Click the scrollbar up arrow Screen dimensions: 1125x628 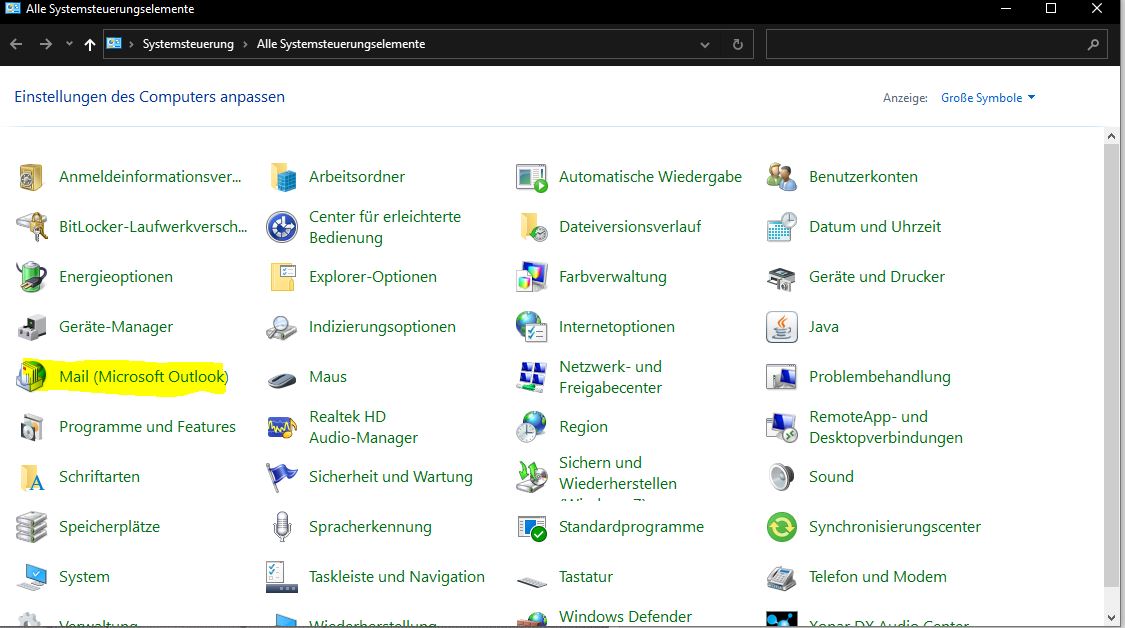1111,136
